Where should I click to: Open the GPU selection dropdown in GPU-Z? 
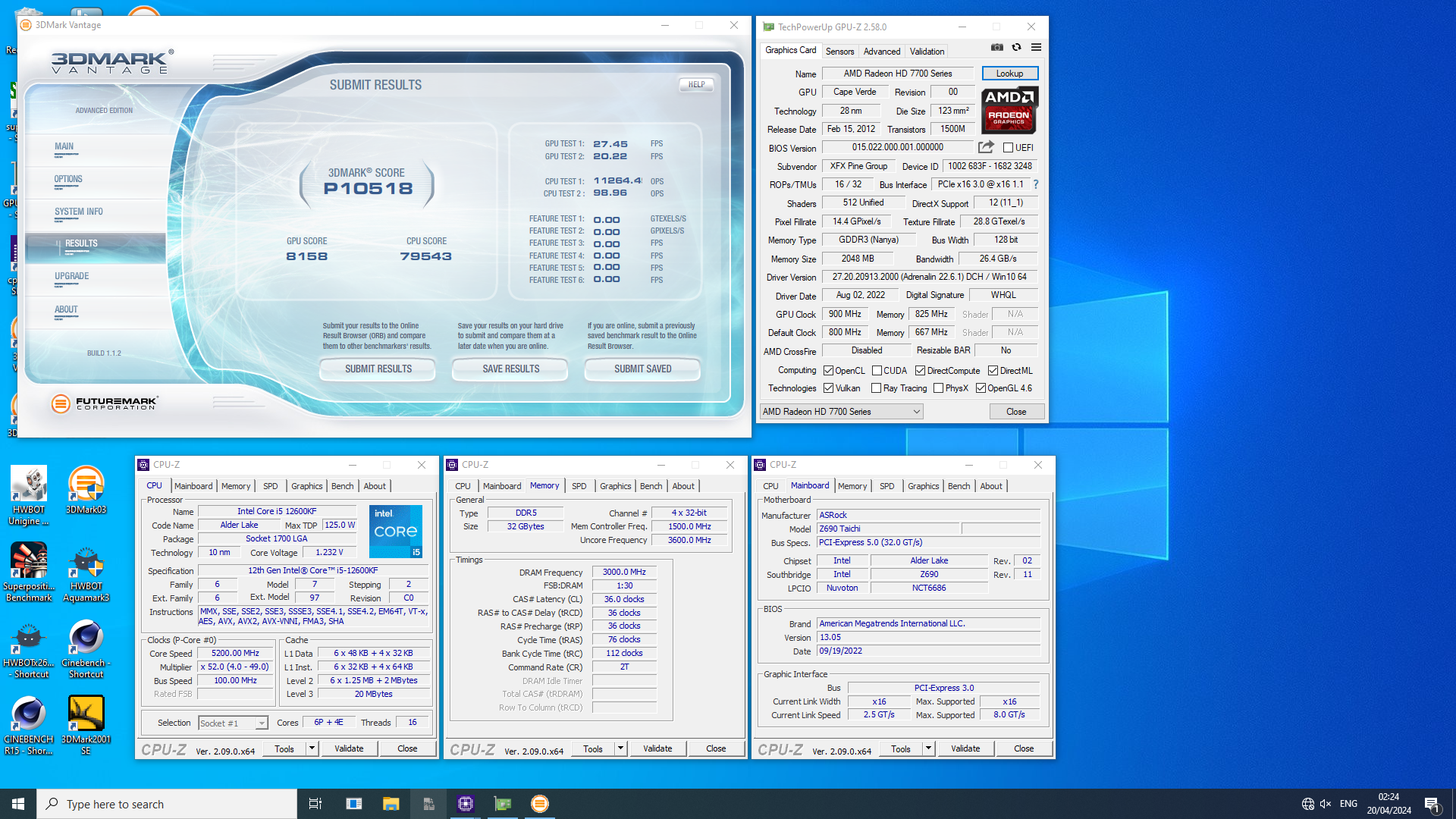point(841,412)
